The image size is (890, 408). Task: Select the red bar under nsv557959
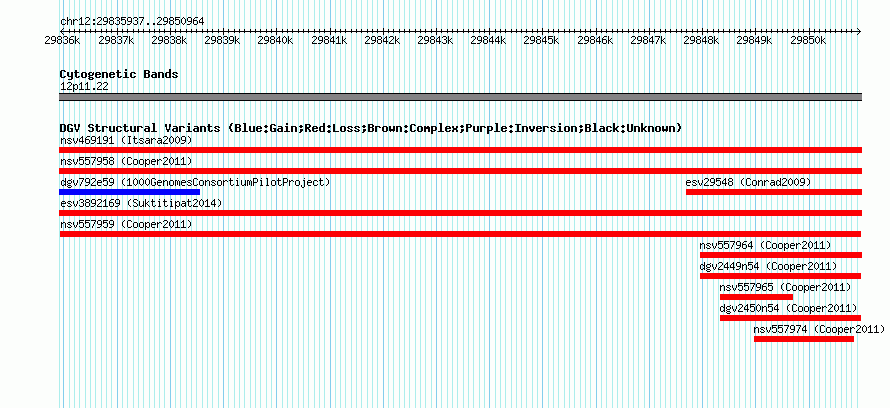(460, 234)
